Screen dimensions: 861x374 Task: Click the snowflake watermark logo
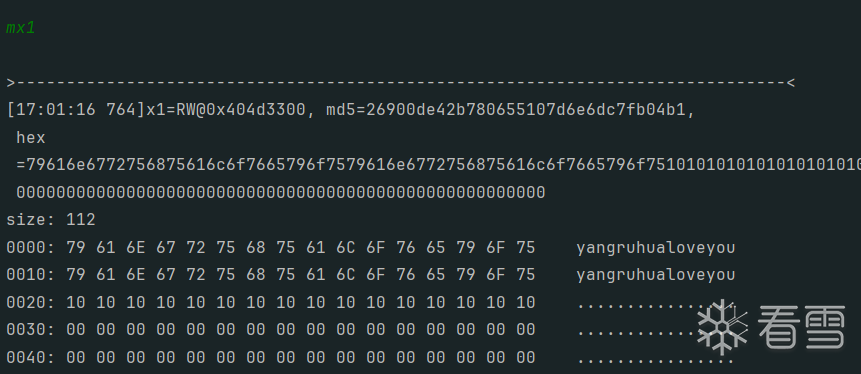(723, 327)
